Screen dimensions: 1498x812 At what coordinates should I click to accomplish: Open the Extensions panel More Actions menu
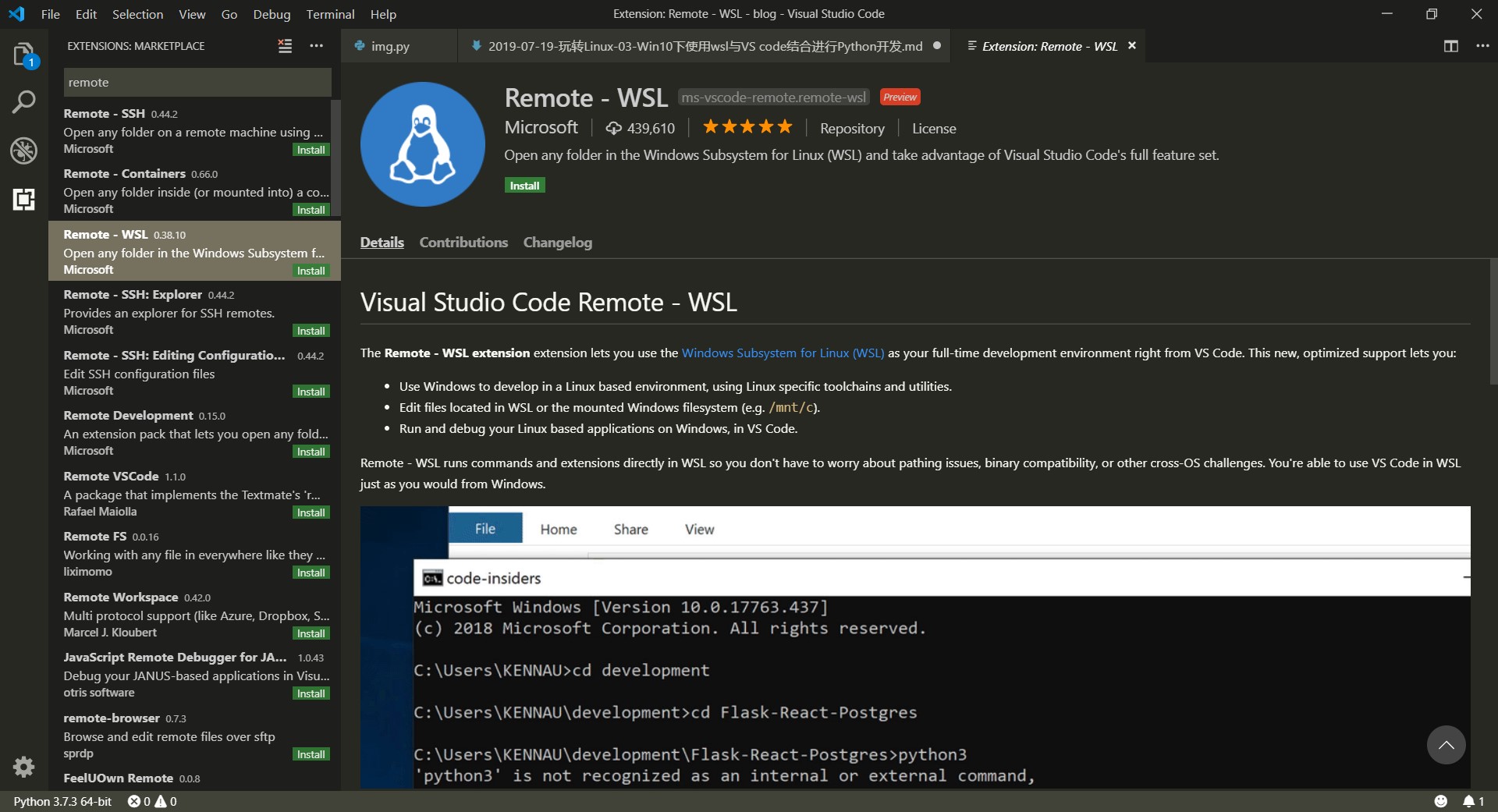pyautogui.click(x=316, y=46)
